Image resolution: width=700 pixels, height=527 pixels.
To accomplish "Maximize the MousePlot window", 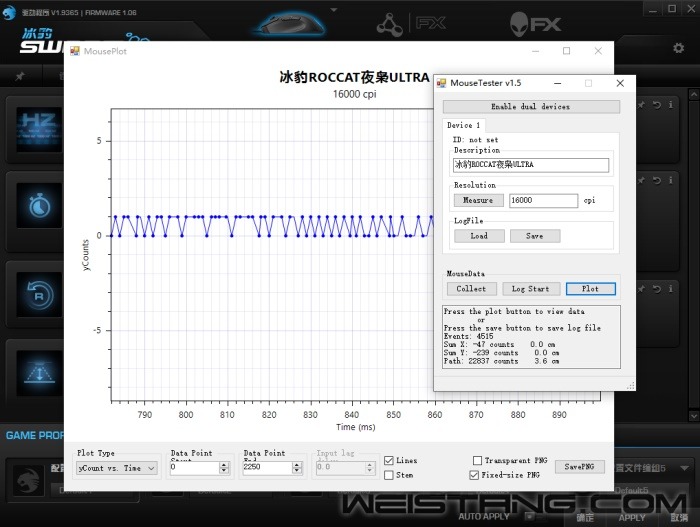I will point(567,51).
